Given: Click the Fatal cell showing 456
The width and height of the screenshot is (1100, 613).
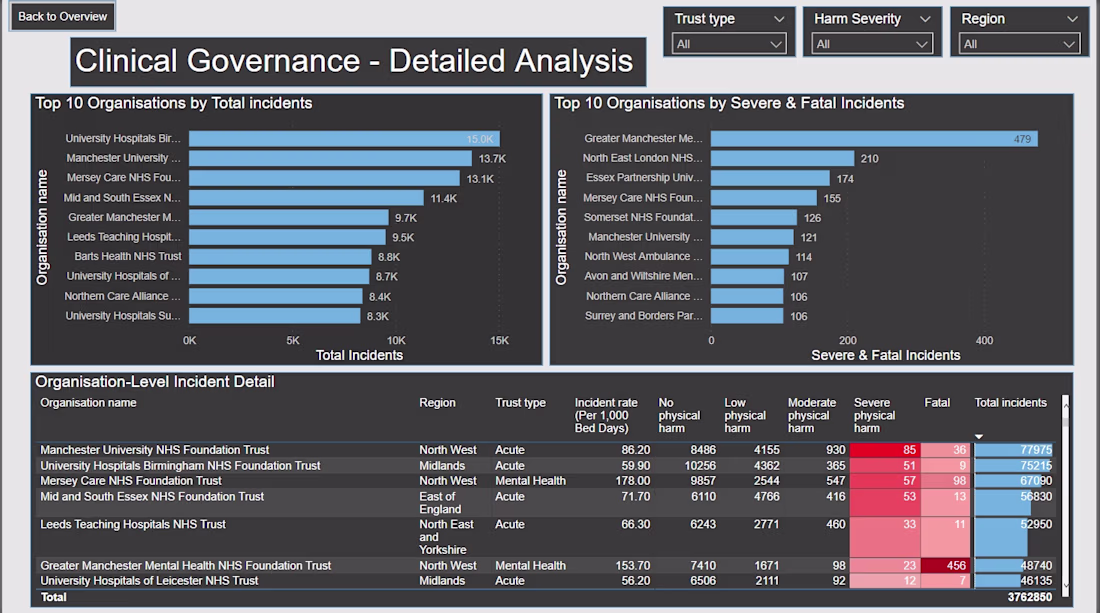Looking at the screenshot, I should (x=946, y=565).
